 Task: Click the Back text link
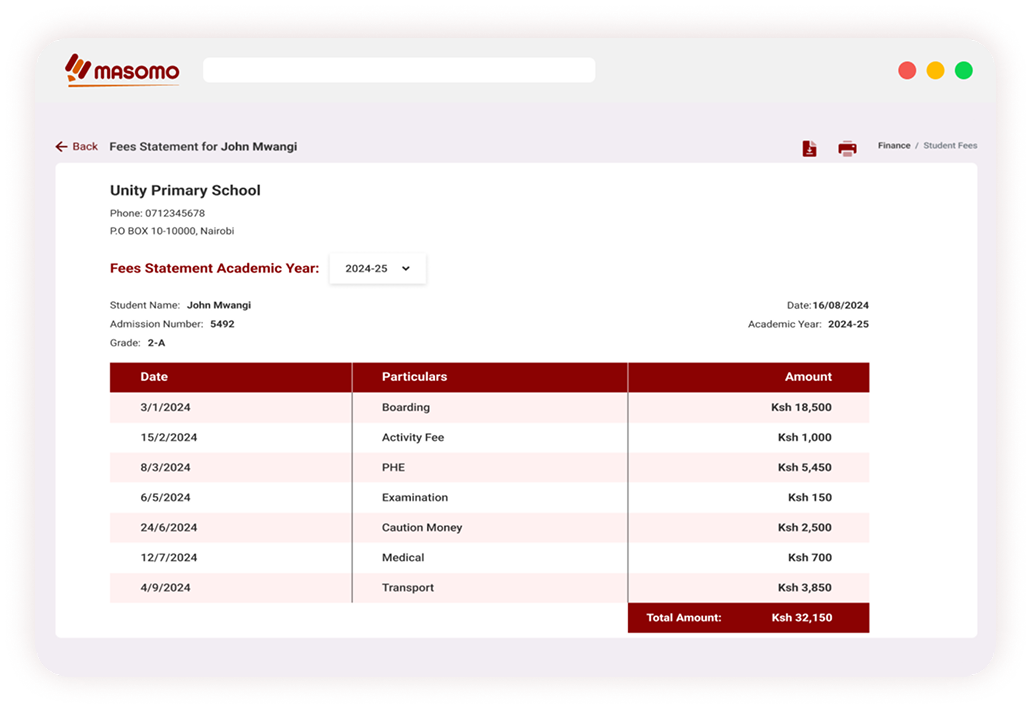click(85, 147)
